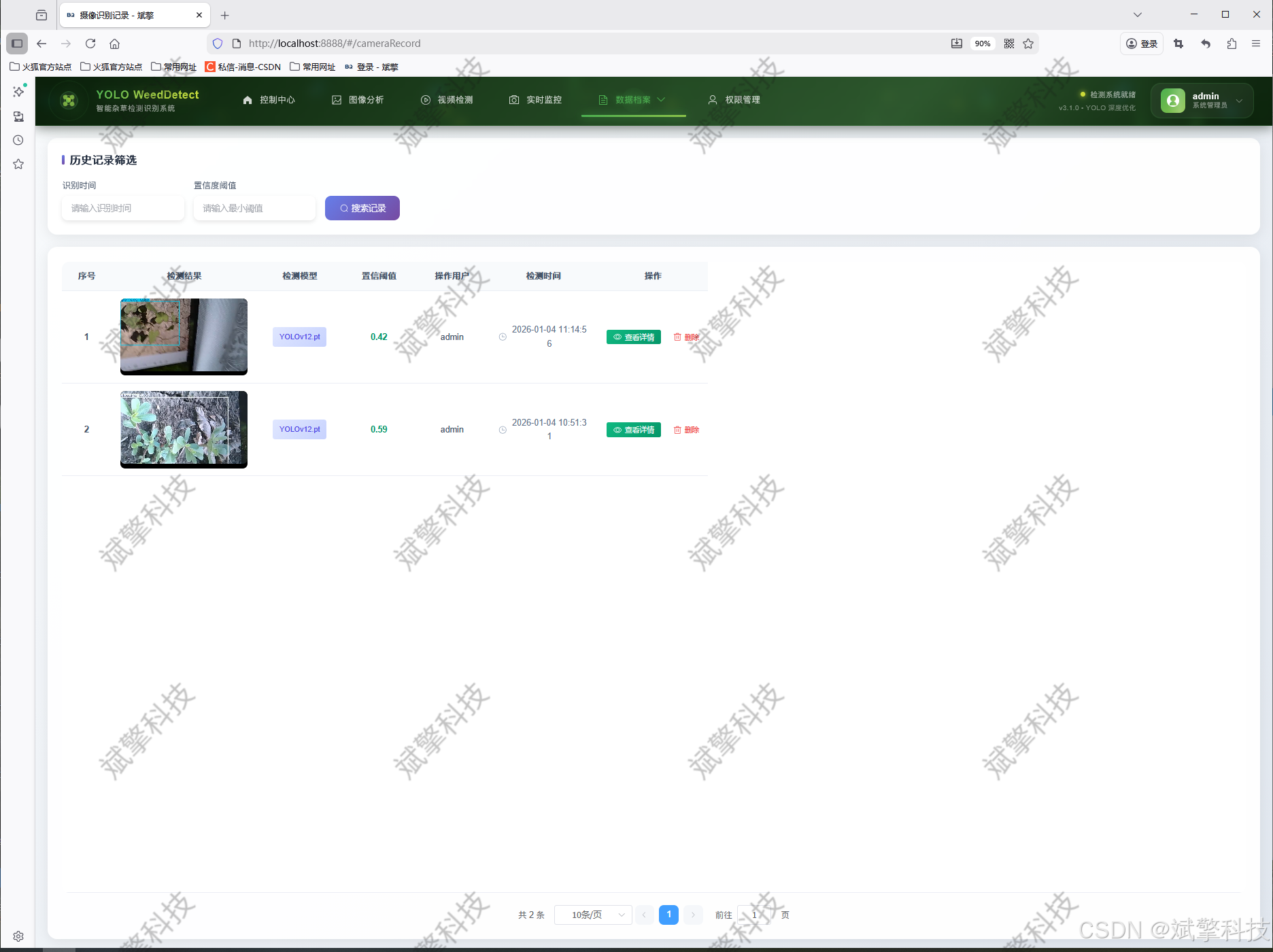The image size is (1273, 952).
Task: Click the tracking protection shield icon
Action: [x=218, y=44]
